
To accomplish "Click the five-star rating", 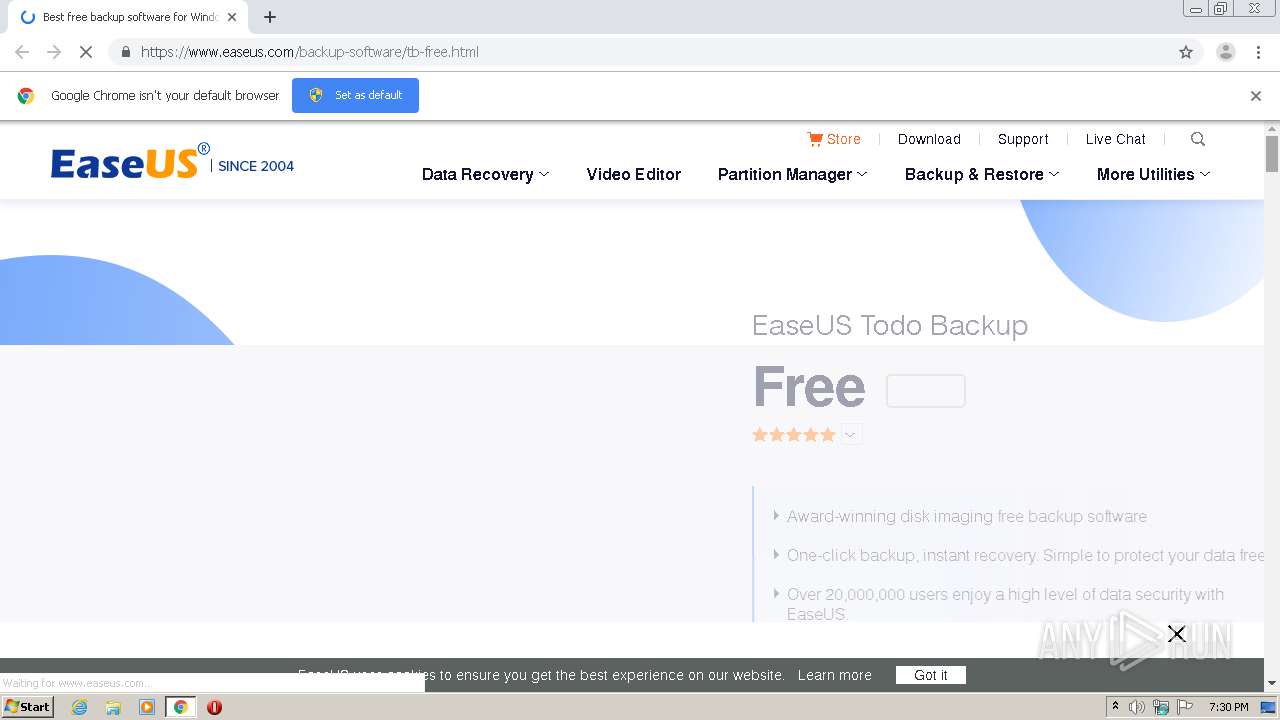I will [x=794, y=434].
